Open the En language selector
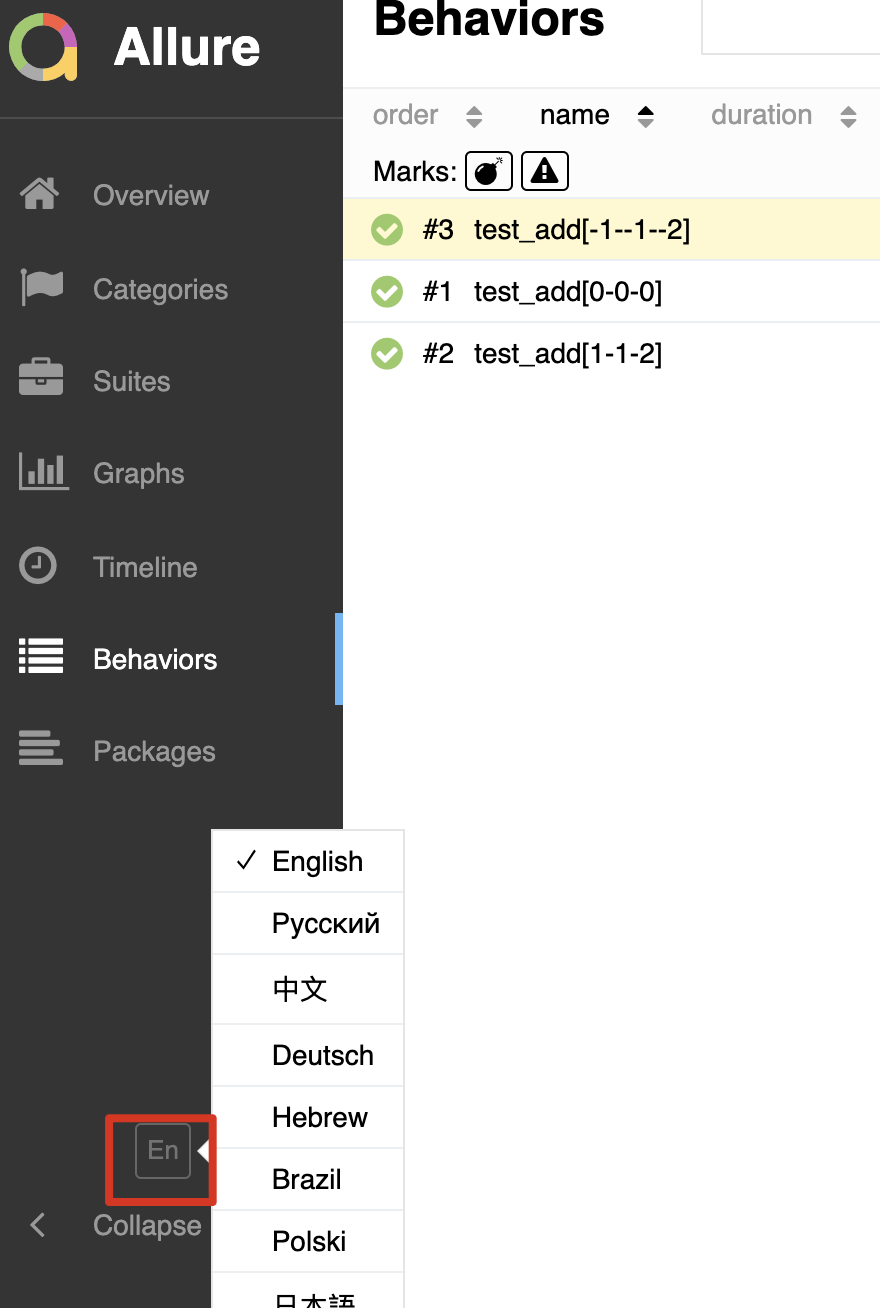Screen dimensions: 880x1308 (163, 1150)
